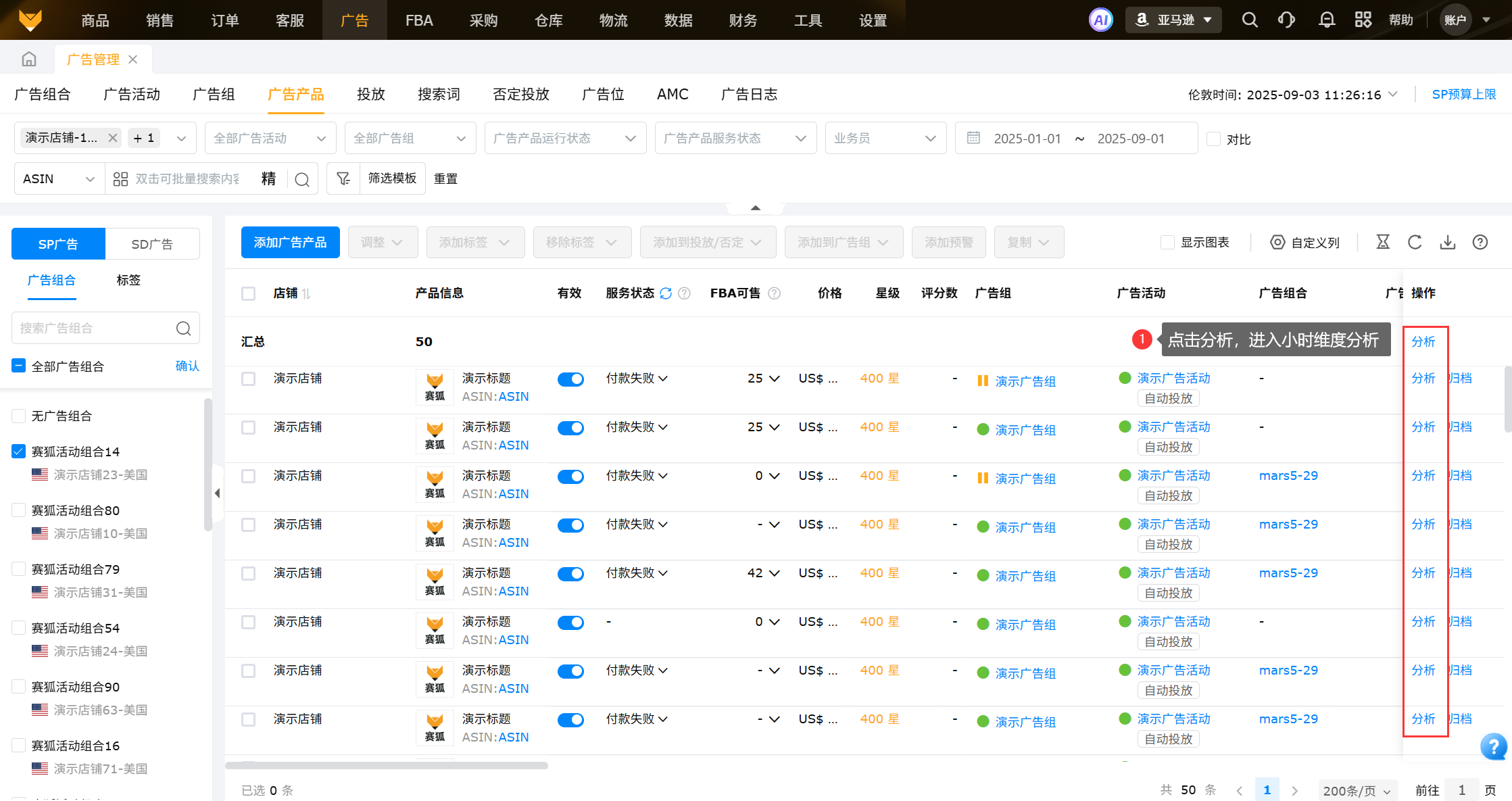
Task: Enable the 显示图表 checkbox
Action: (x=1167, y=242)
